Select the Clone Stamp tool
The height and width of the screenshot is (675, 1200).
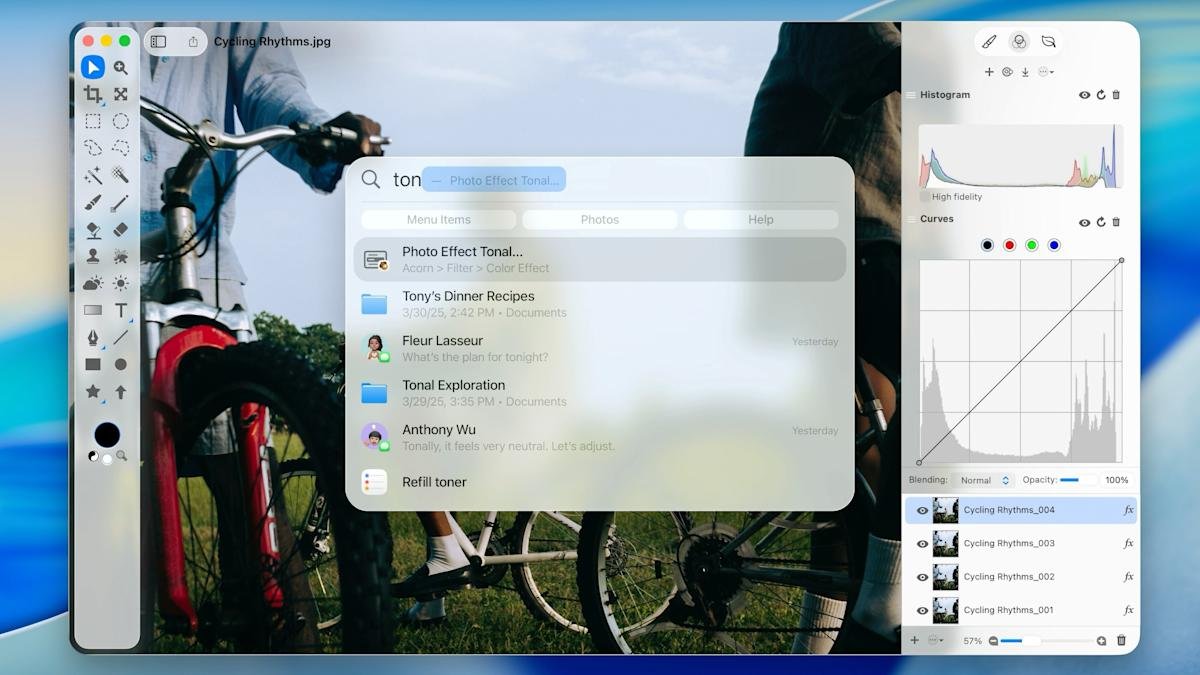click(x=92, y=256)
